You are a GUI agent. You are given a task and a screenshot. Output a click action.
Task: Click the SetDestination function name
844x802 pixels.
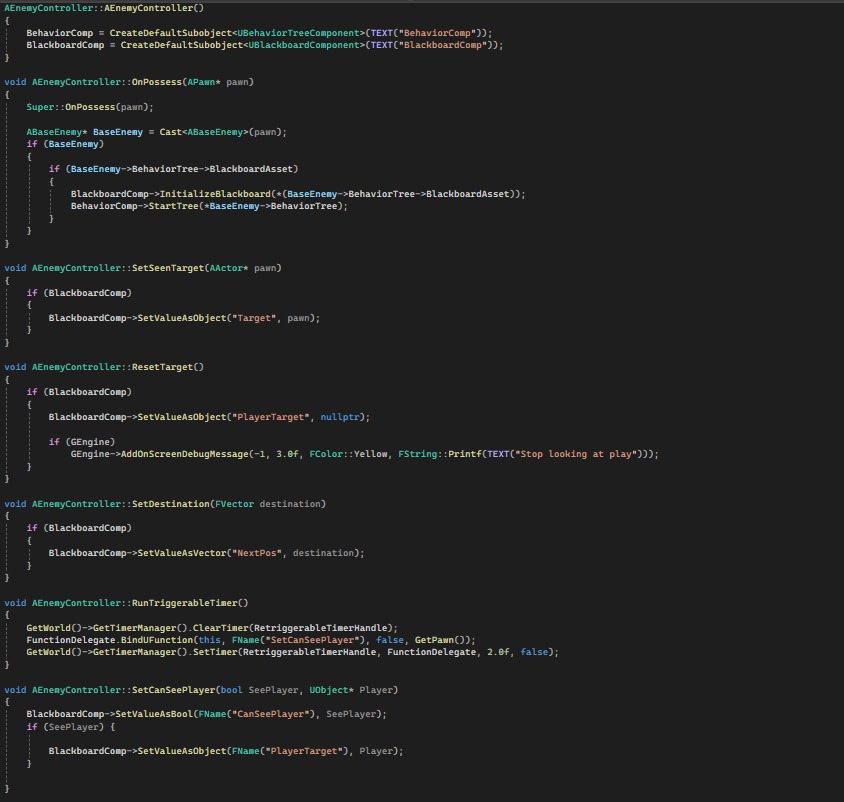[x=169, y=503]
